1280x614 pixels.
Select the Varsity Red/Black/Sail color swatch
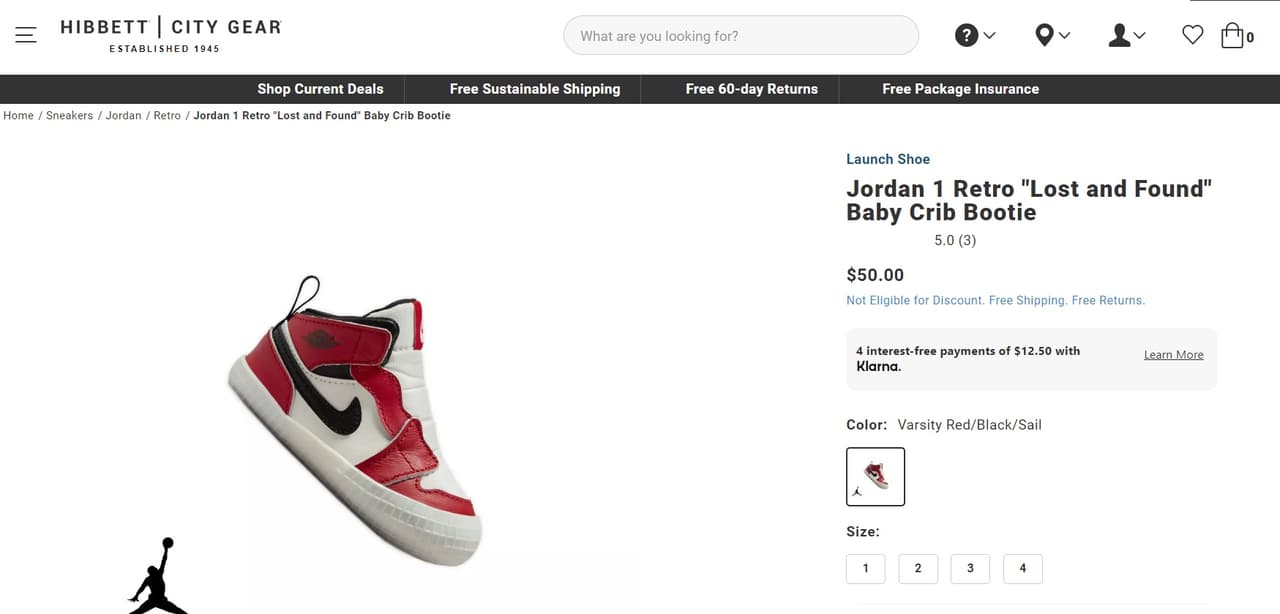click(x=875, y=476)
